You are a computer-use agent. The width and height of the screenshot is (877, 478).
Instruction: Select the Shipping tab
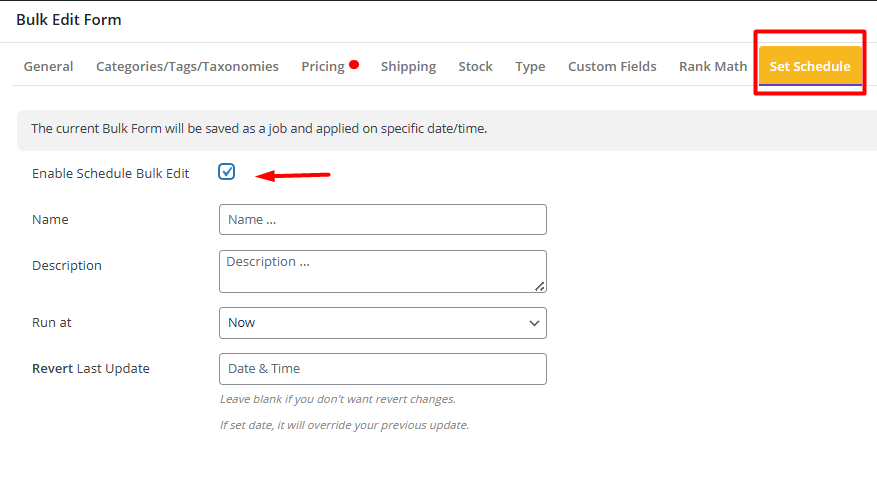point(408,67)
